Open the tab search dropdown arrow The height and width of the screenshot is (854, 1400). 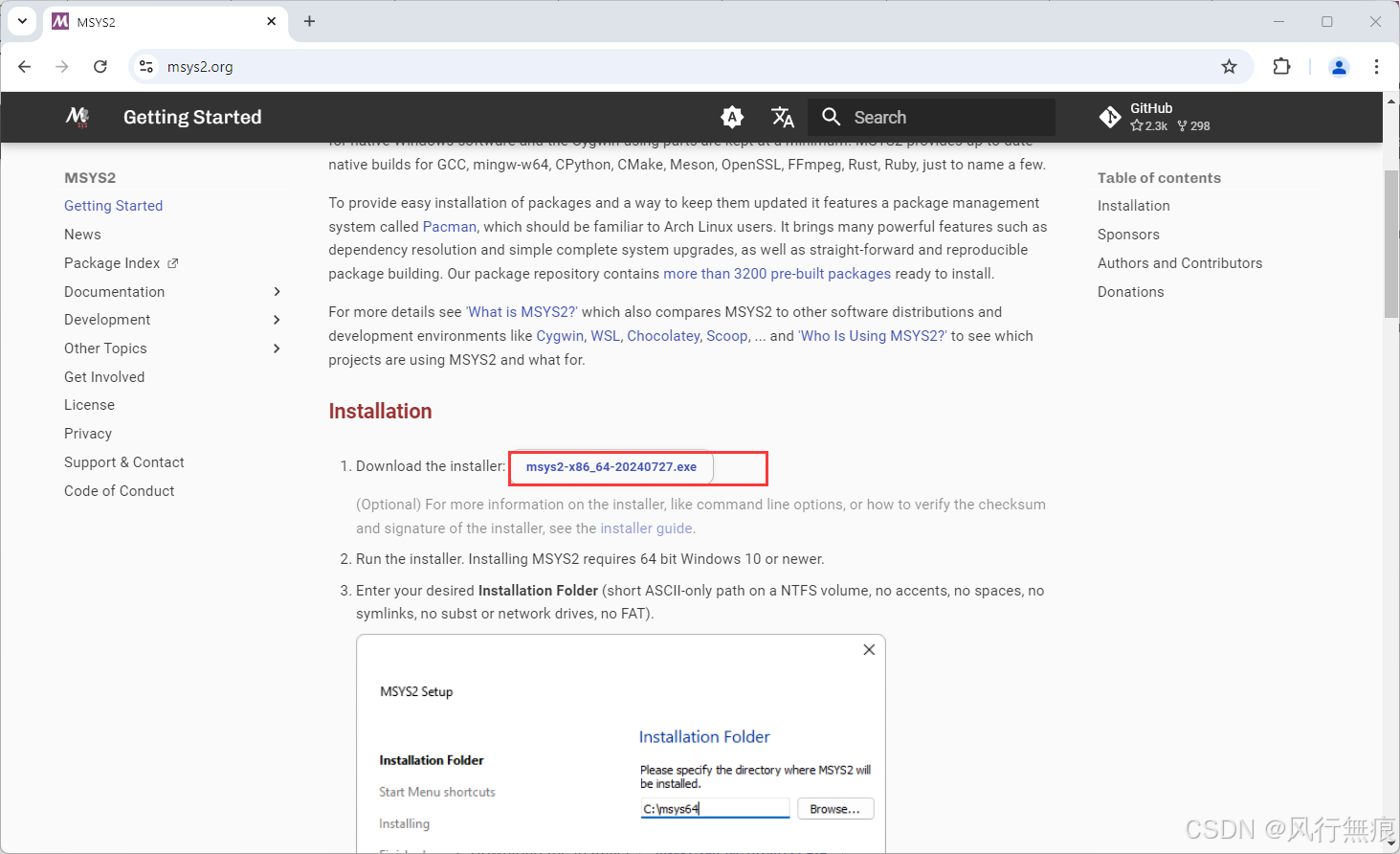(22, 21)
